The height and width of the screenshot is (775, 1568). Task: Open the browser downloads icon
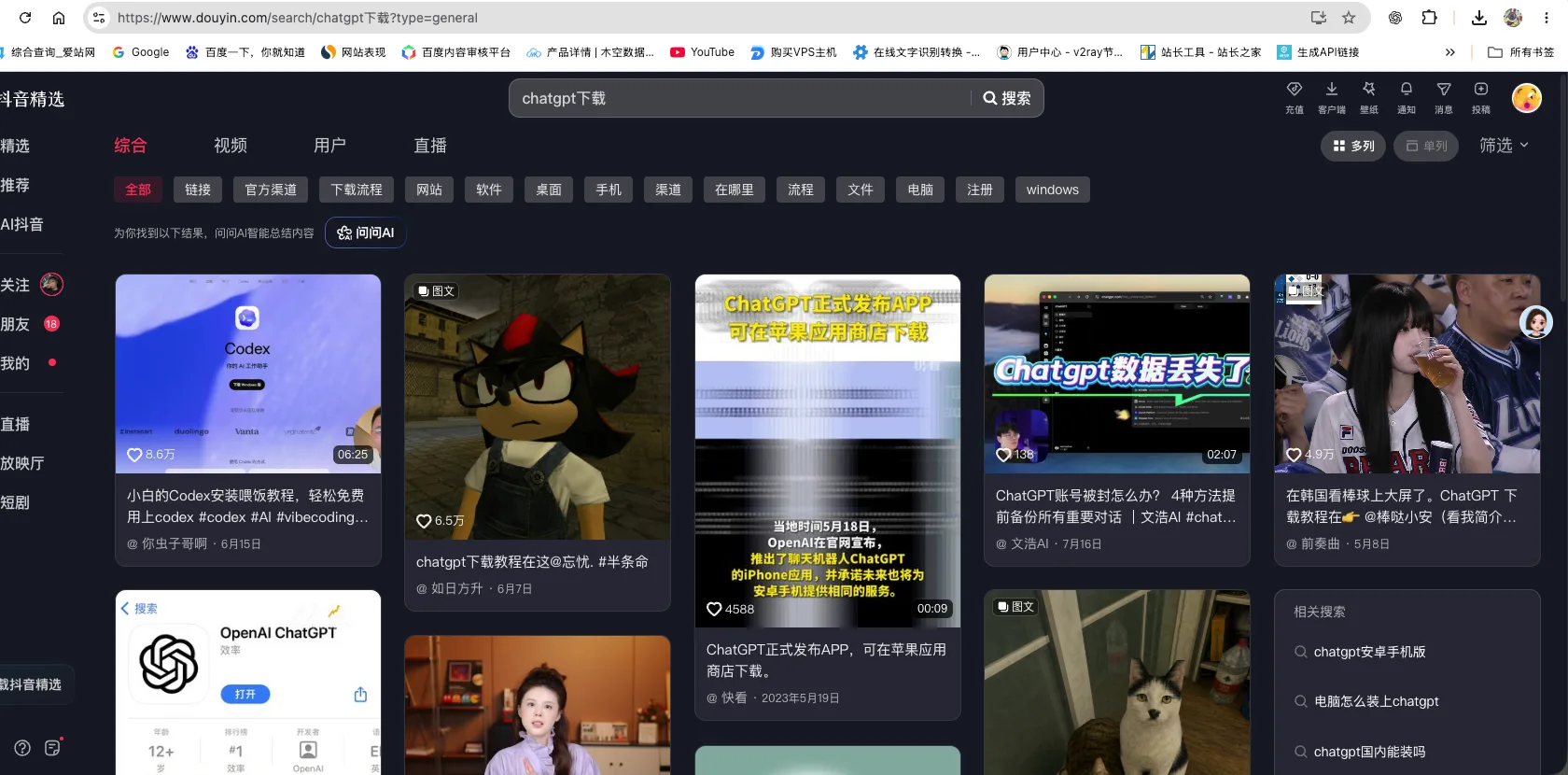point(1479,18)
